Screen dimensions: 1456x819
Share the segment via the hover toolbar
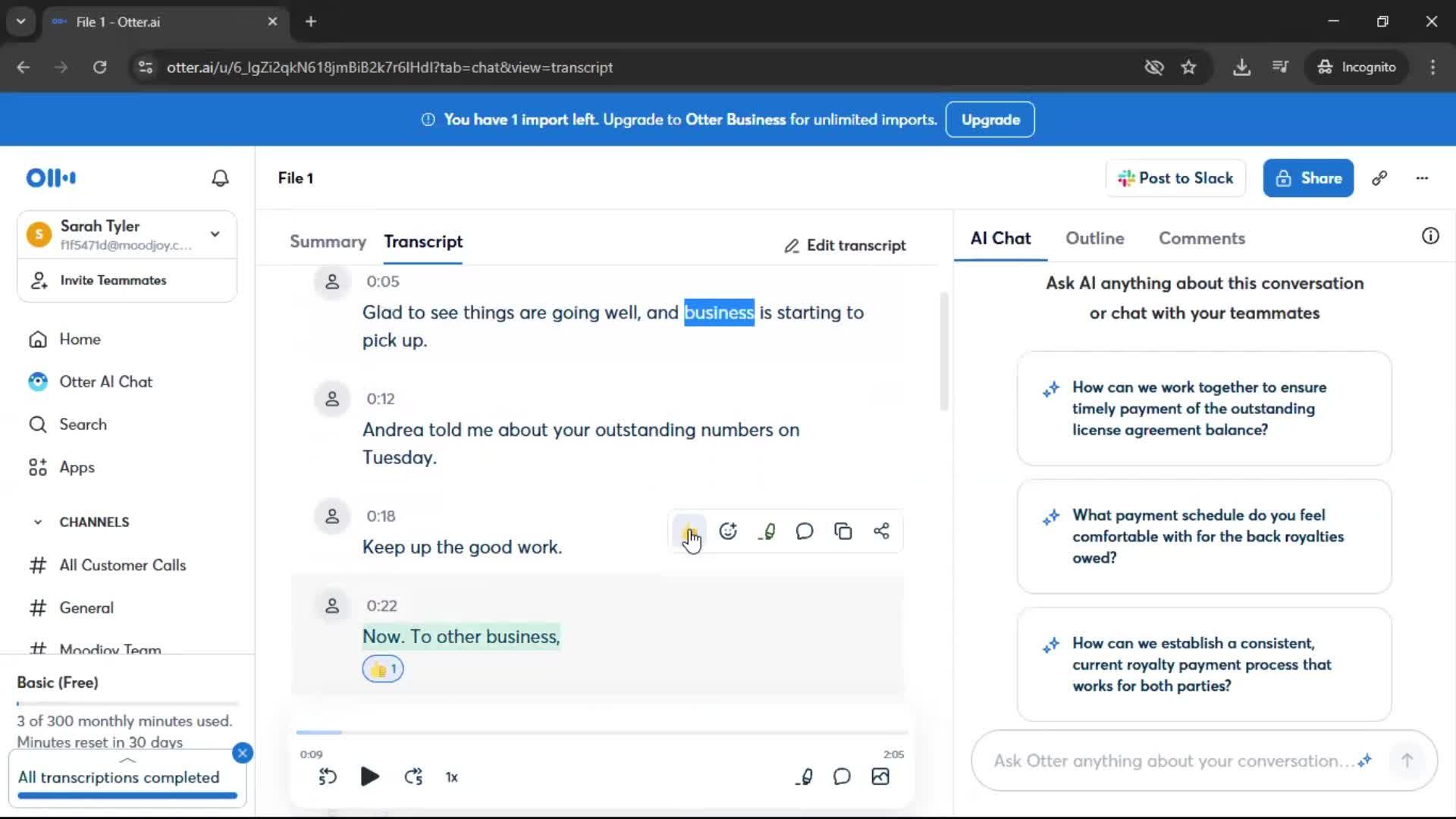tap(881, 531)
